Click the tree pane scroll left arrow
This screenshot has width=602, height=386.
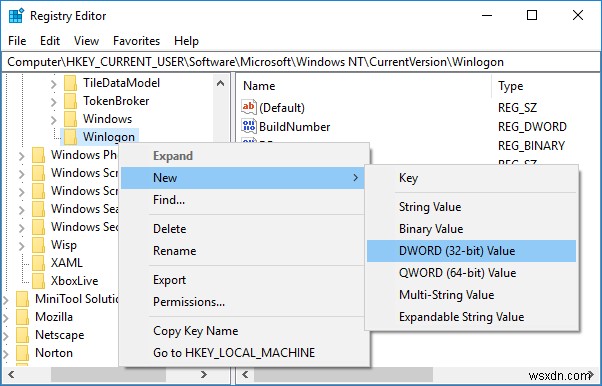click(12, 374)
